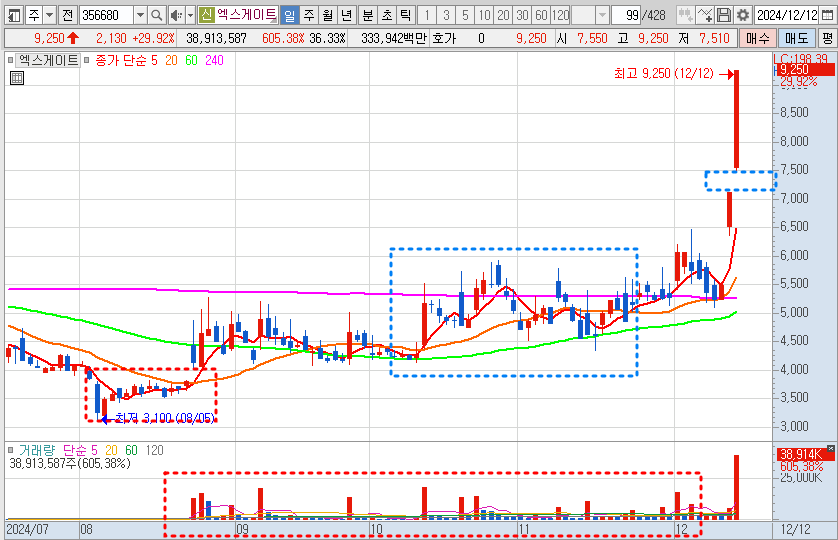The image size is (838, 540).
Task: Click the 605.38% volume ratio in info bar
Action: [x=283, y=38]
